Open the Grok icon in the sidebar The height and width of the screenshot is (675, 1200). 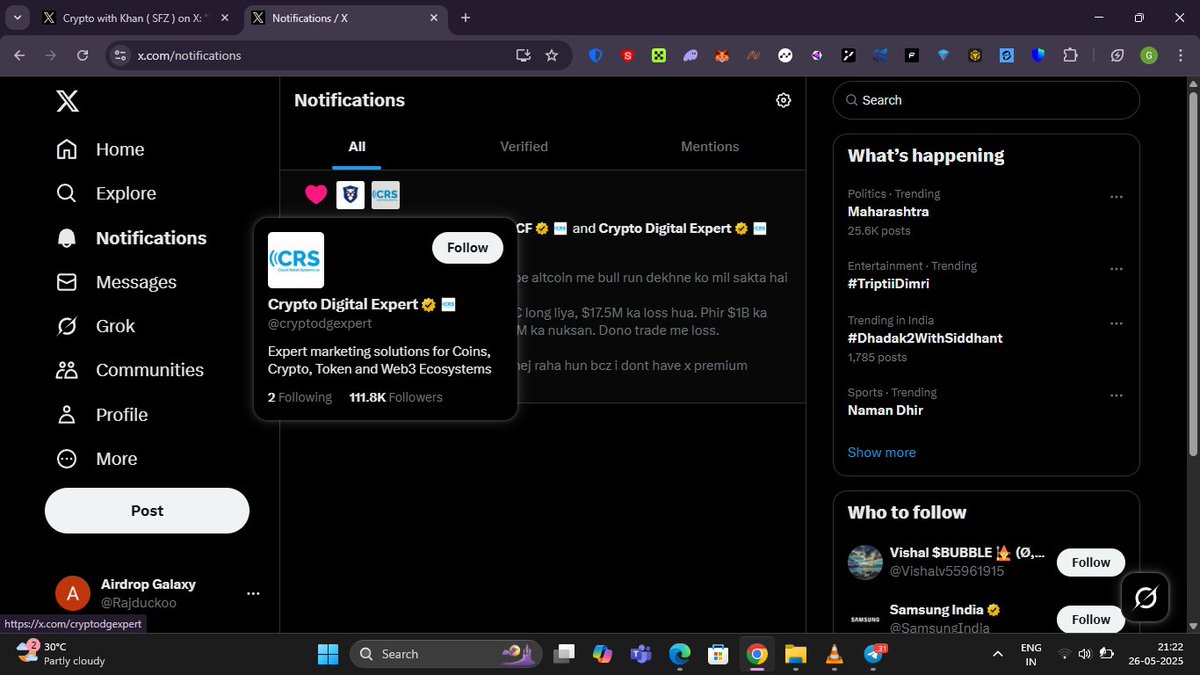(x=67, y=326)
